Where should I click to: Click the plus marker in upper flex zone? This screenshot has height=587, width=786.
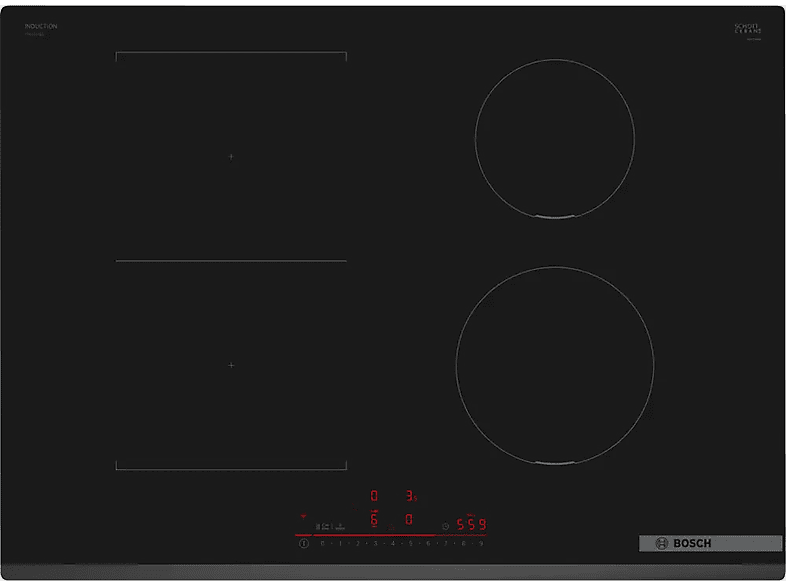point(231,157)
